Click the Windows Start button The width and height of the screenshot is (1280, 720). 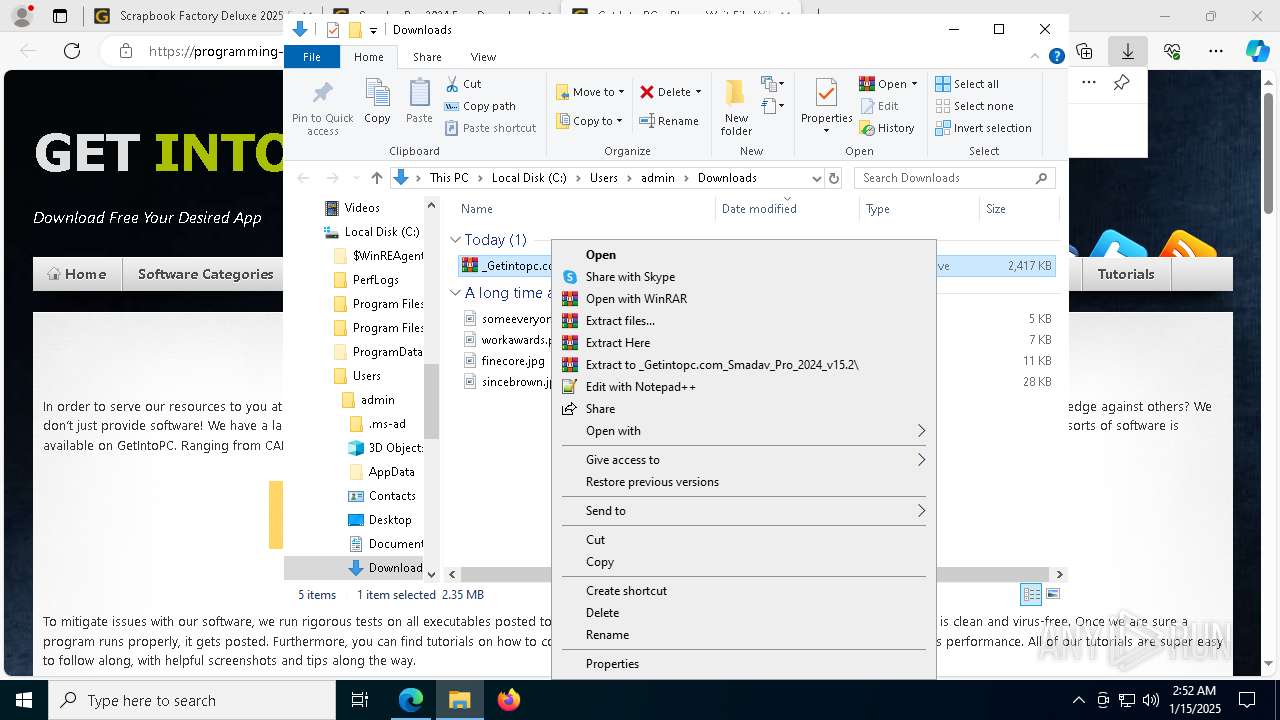pyautogui.click(x=24, y=700)
